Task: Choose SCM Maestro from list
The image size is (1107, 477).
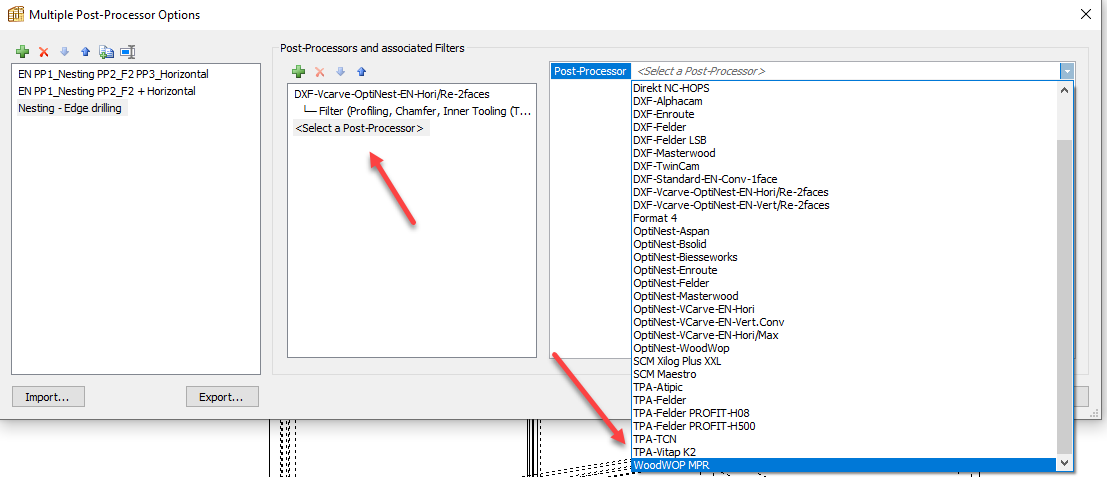Action: [844, 374]
